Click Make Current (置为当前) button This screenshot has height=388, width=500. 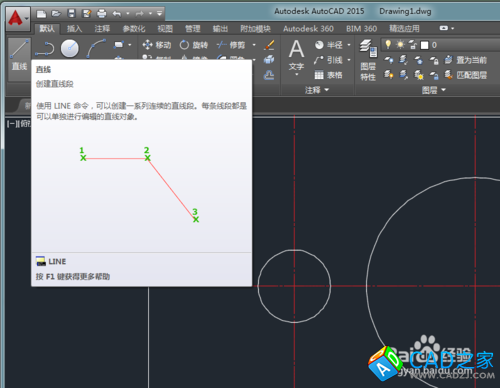466,60
